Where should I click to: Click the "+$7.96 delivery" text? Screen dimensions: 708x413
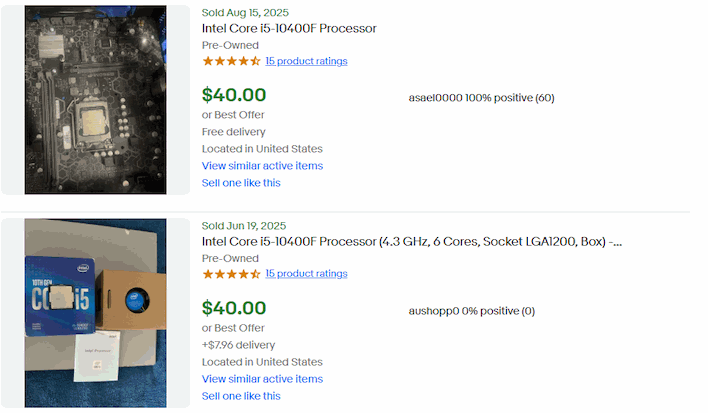[x=239, y=345]
